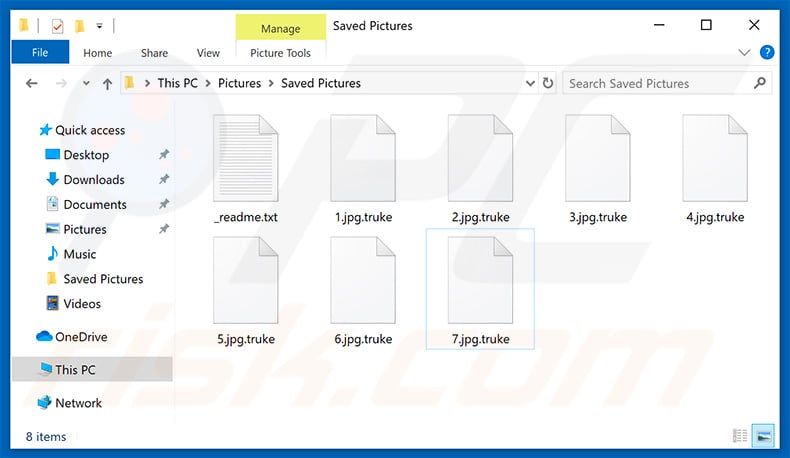Click the search magnifier icon
The image size is (790, 458).
tap(759, 83)
